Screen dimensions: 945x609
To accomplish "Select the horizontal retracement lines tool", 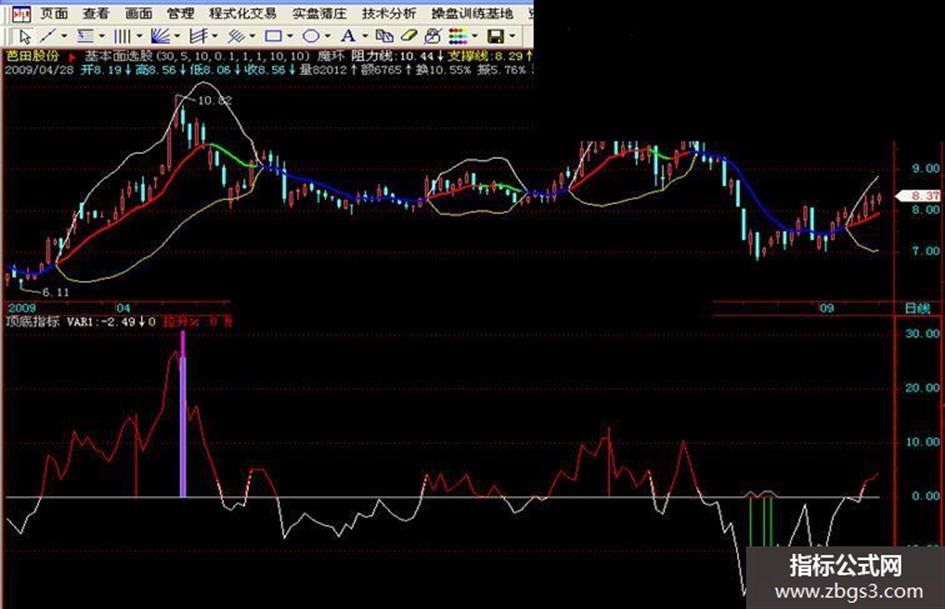I will tap(85, 37).
